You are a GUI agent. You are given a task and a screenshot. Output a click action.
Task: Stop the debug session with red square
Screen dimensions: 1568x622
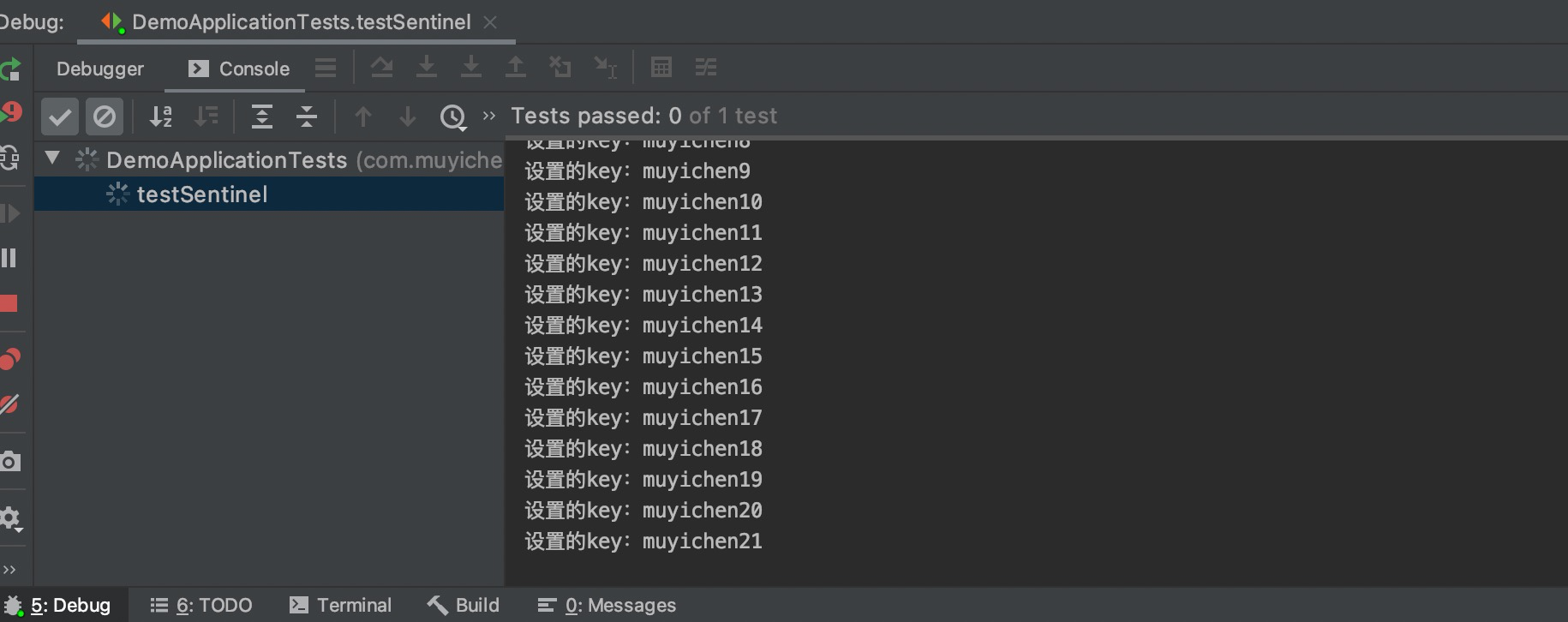tap(9, 303)
